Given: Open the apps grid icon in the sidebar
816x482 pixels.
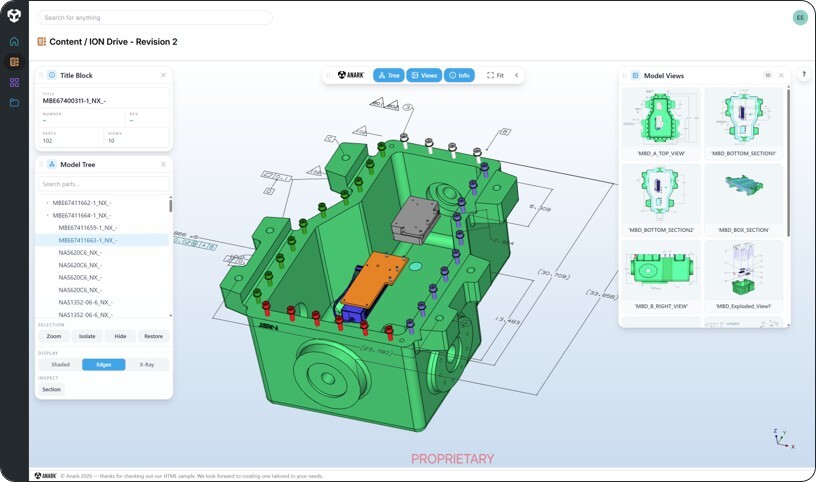Looking at the screenshot, I should (x=14, y=82).
